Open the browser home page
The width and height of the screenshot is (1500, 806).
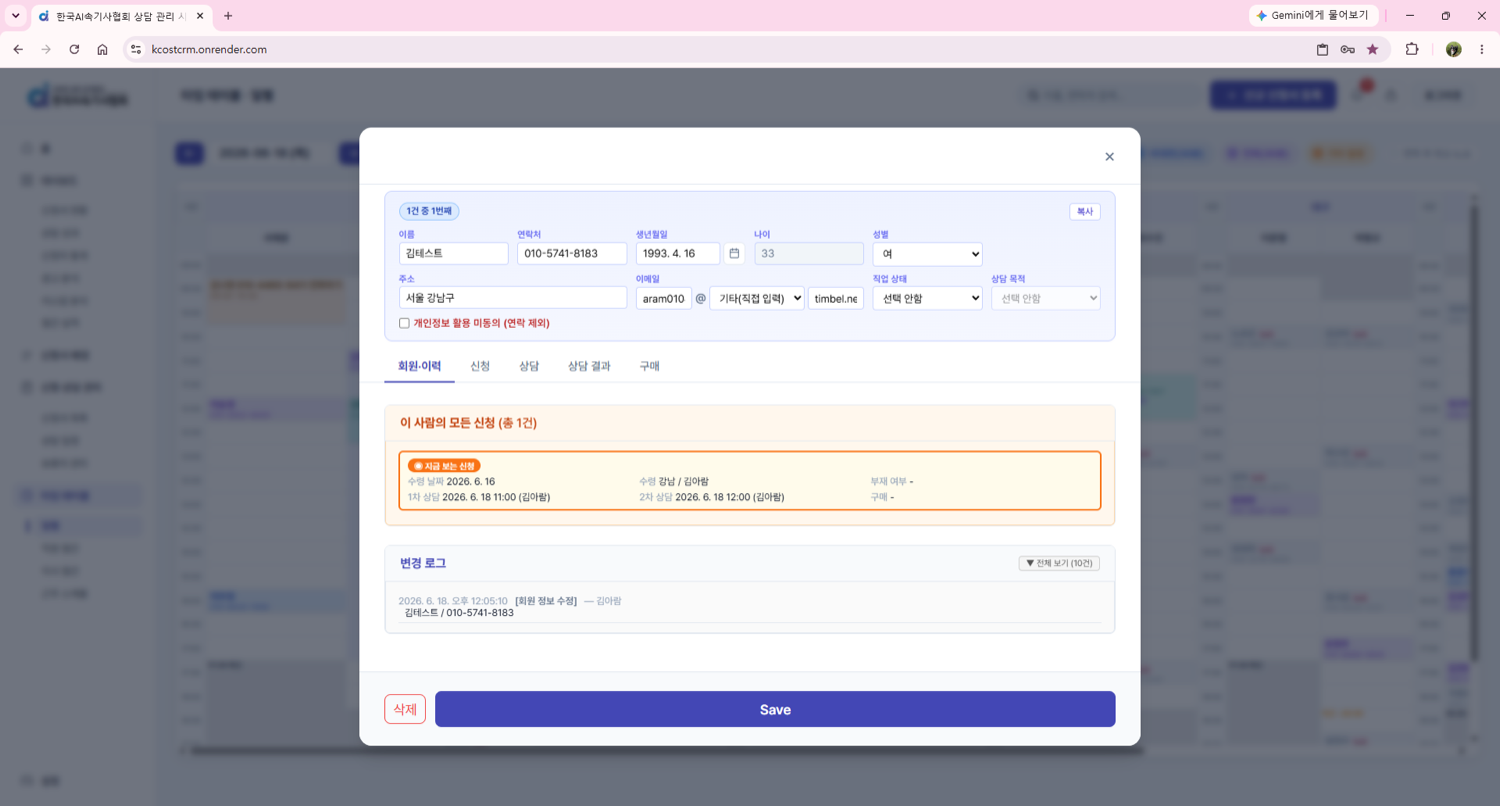102,49
